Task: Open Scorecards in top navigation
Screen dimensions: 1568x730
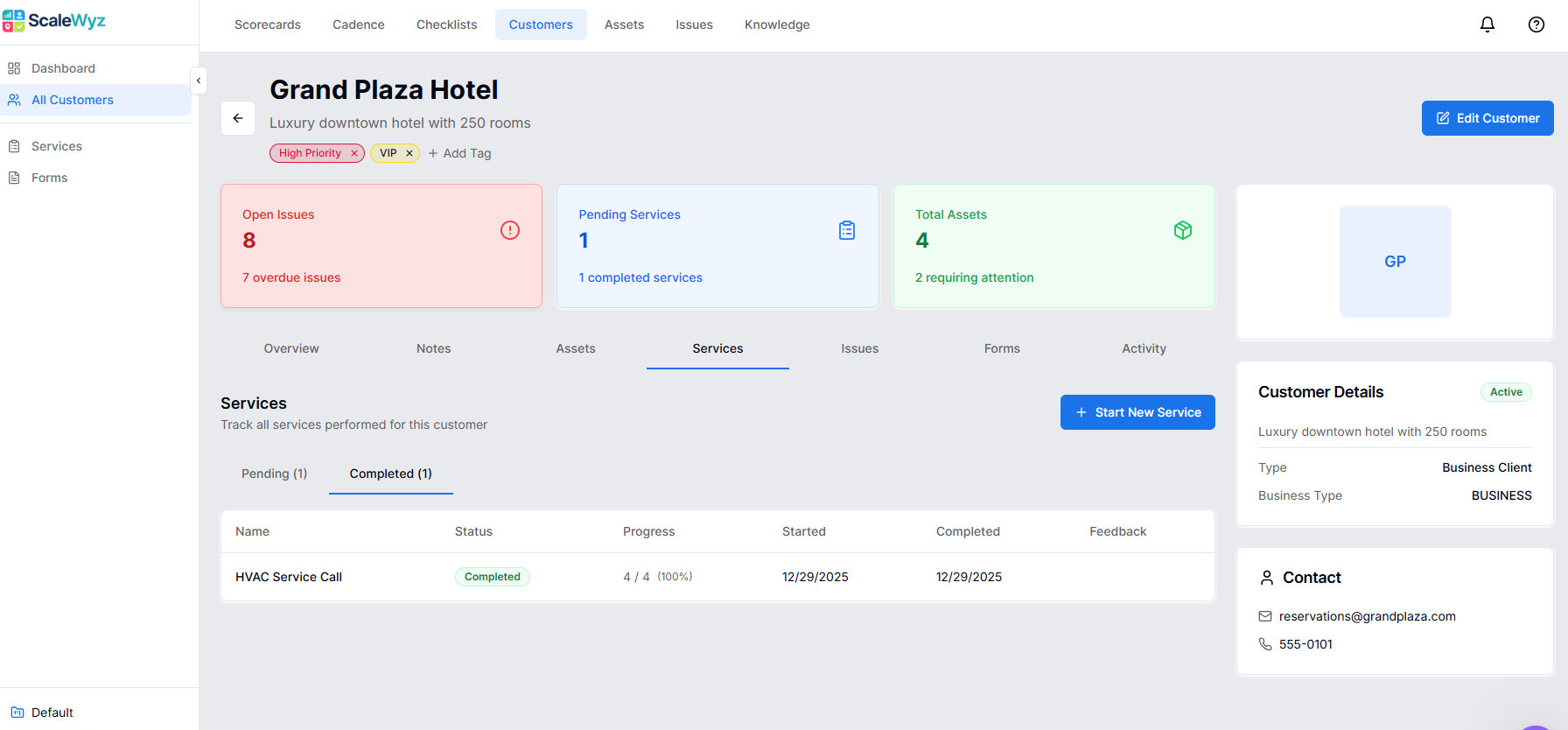Action: (x=268, y=25)
